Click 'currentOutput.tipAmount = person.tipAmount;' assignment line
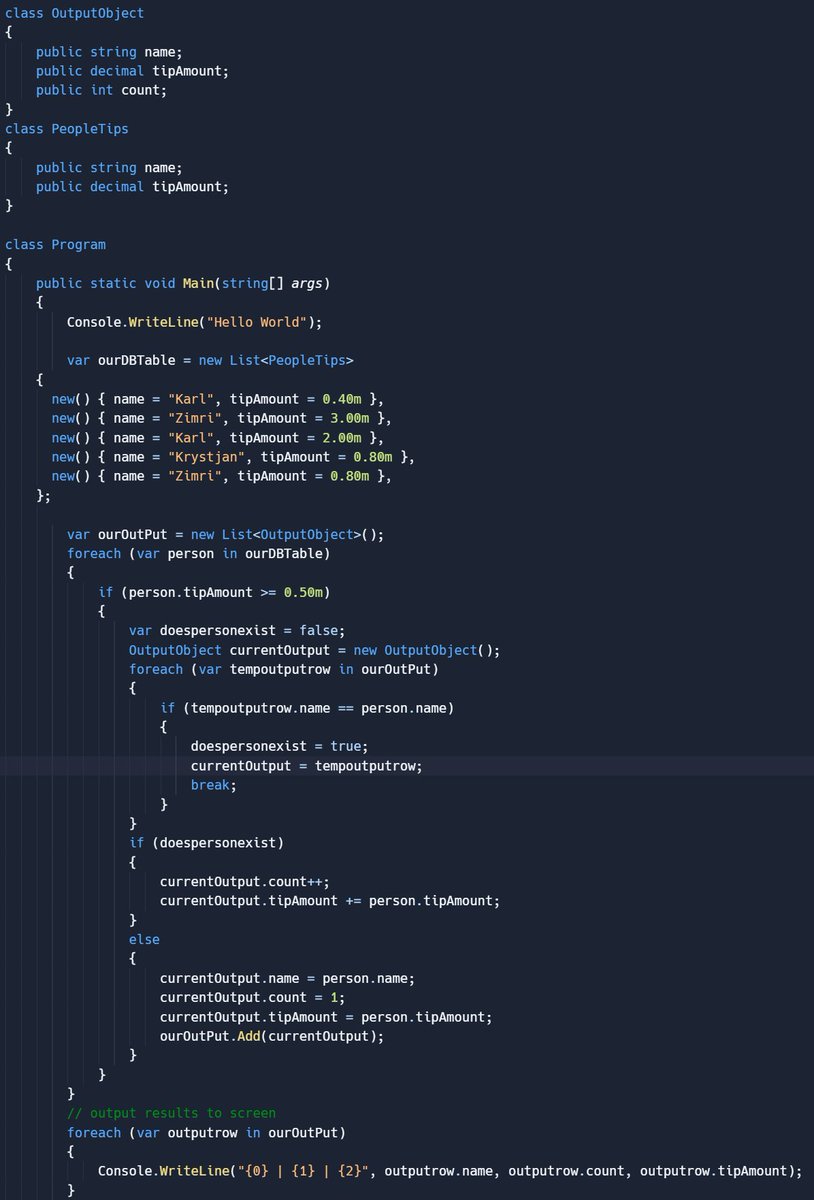The width and height of the screenshot is (814, 1200). coord(326,1017)
